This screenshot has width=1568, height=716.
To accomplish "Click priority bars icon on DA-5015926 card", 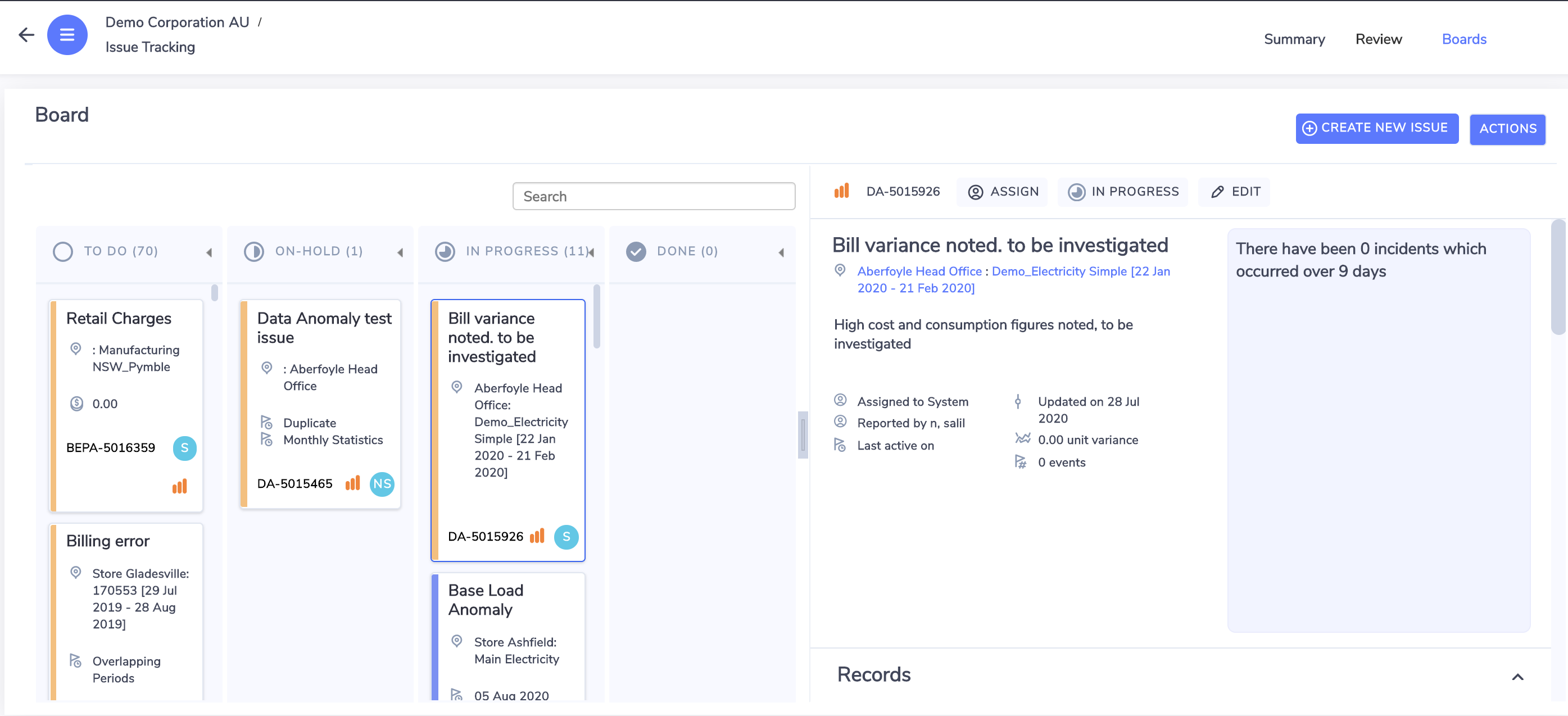I will click(537, 536).
